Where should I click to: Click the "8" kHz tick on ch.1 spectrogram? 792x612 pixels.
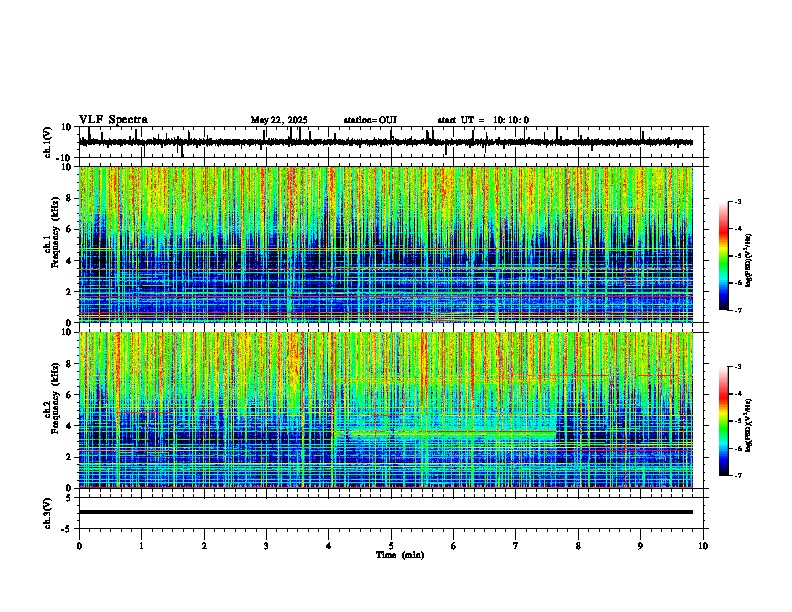coord(69,198)
